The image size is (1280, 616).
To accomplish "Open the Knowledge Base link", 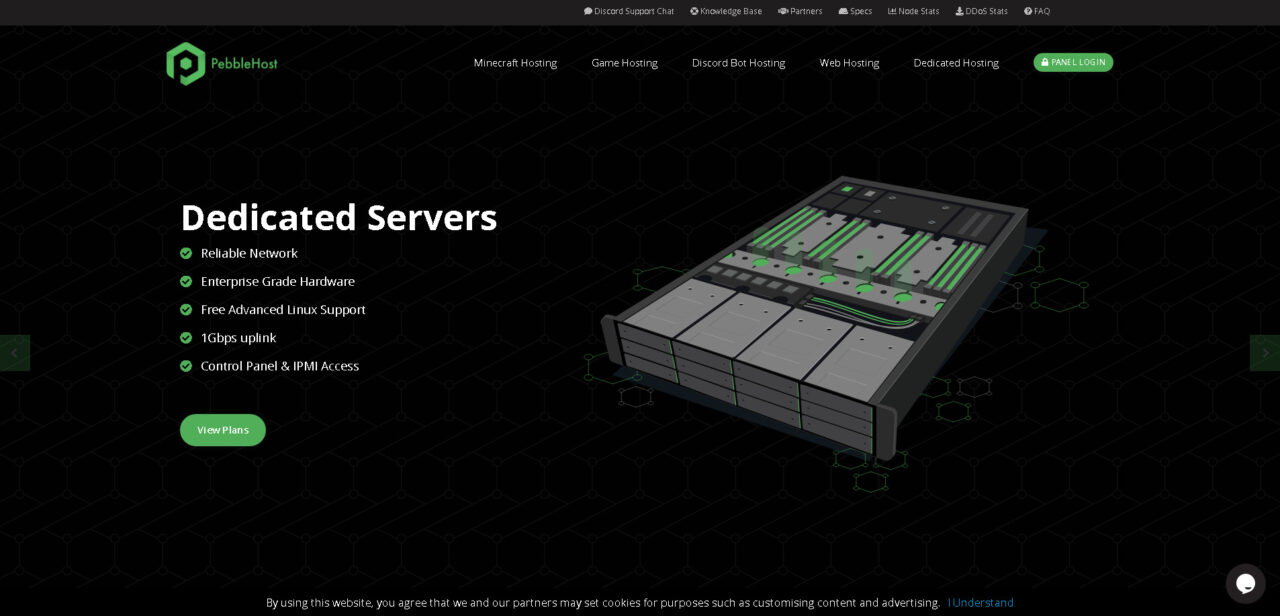I will 726,11.
